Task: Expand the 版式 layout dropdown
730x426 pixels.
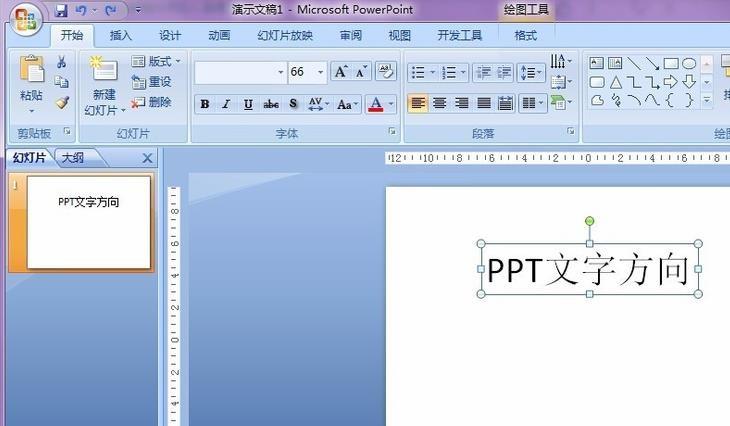Action: pos(156,62)
